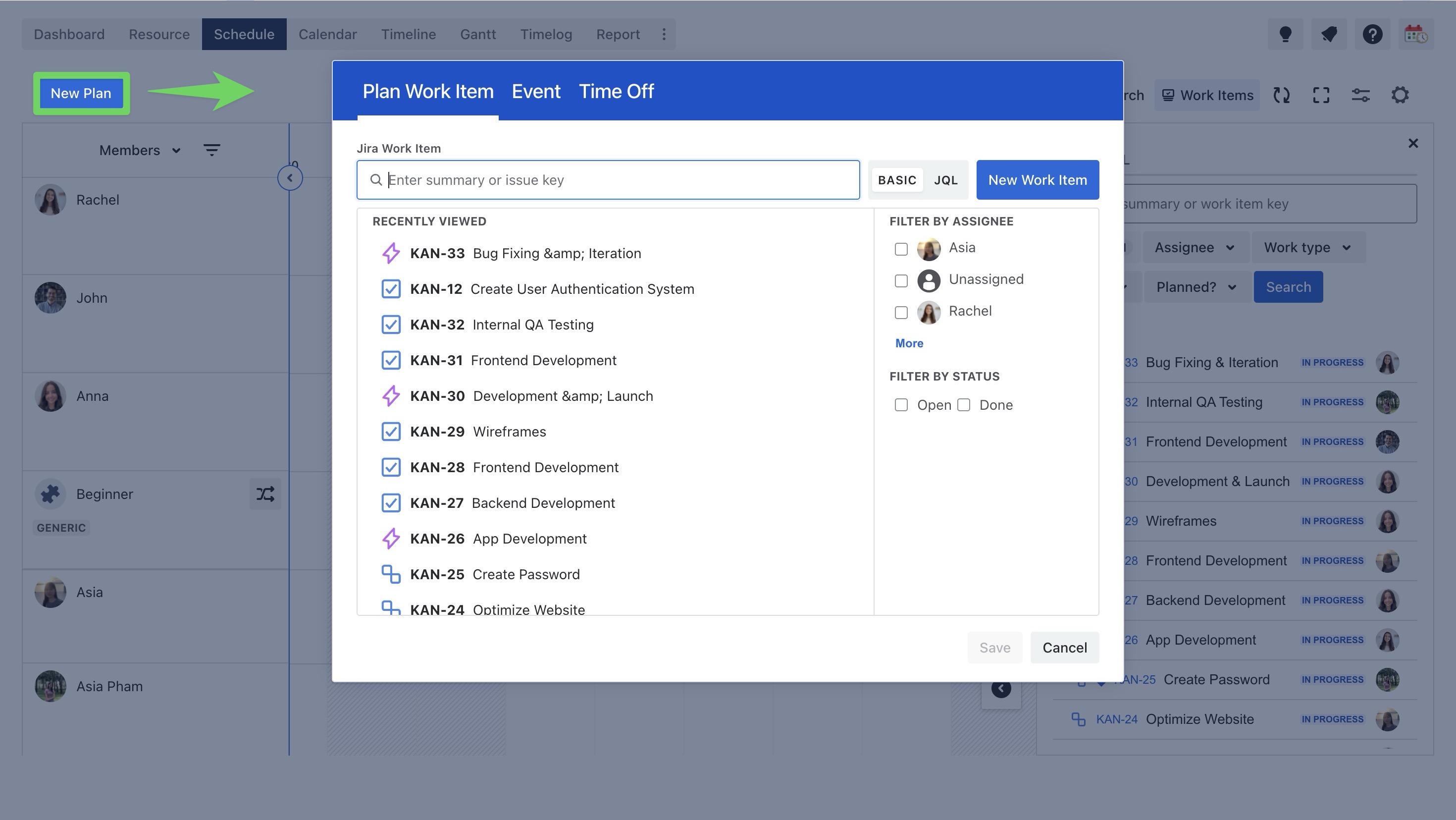Click the members filter lines icon
Viewport: 1456px width, 820px height.
(x=211, y=150)
